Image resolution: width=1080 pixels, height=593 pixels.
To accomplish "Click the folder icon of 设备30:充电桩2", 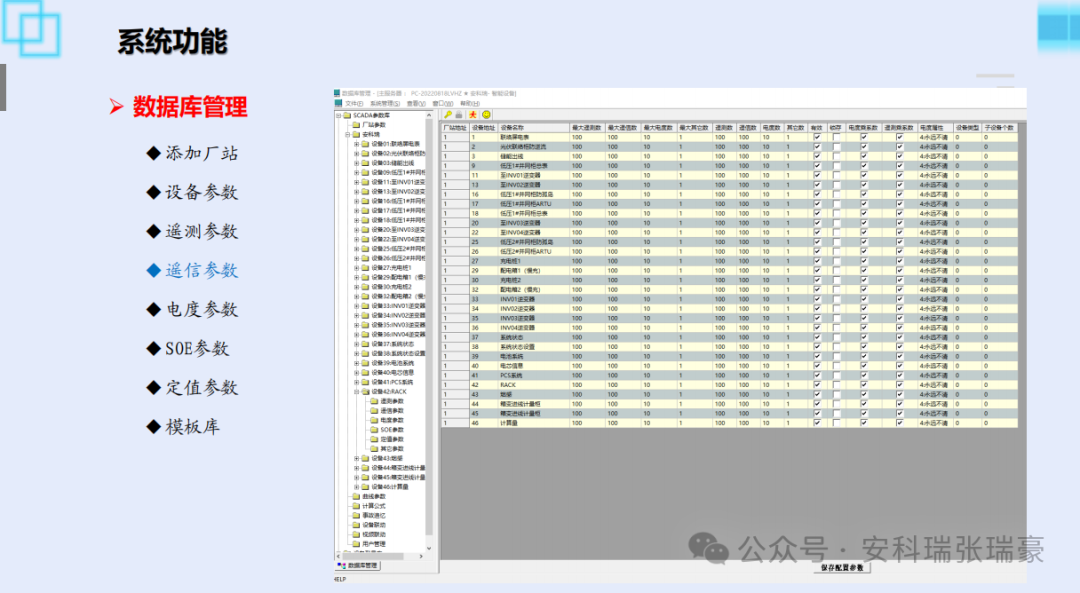I will pos(366,287).
